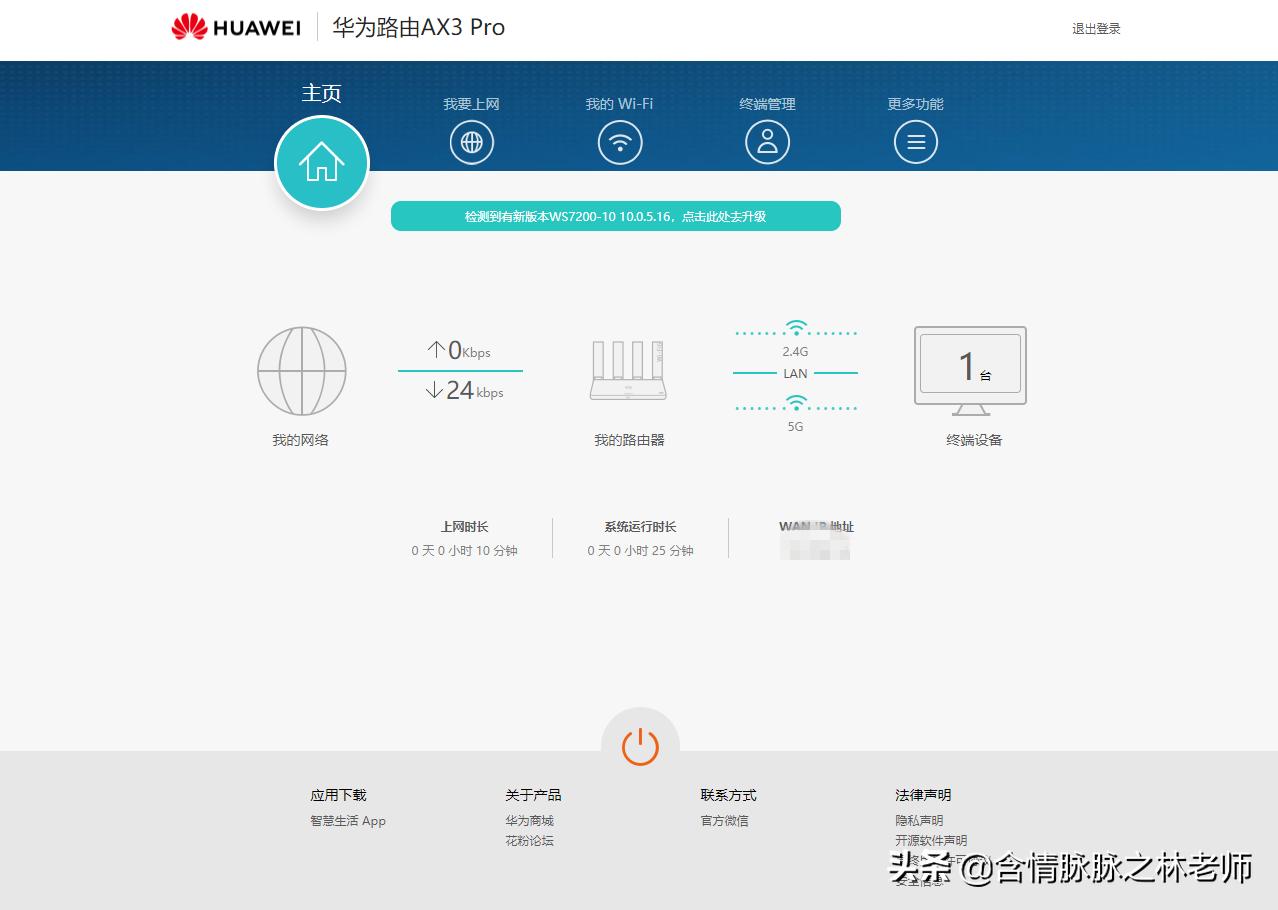This screenshot has height=910, width=1278.
Task: Click the 5G Wi-Fi signal icon
Action: [x=794, y=402]
